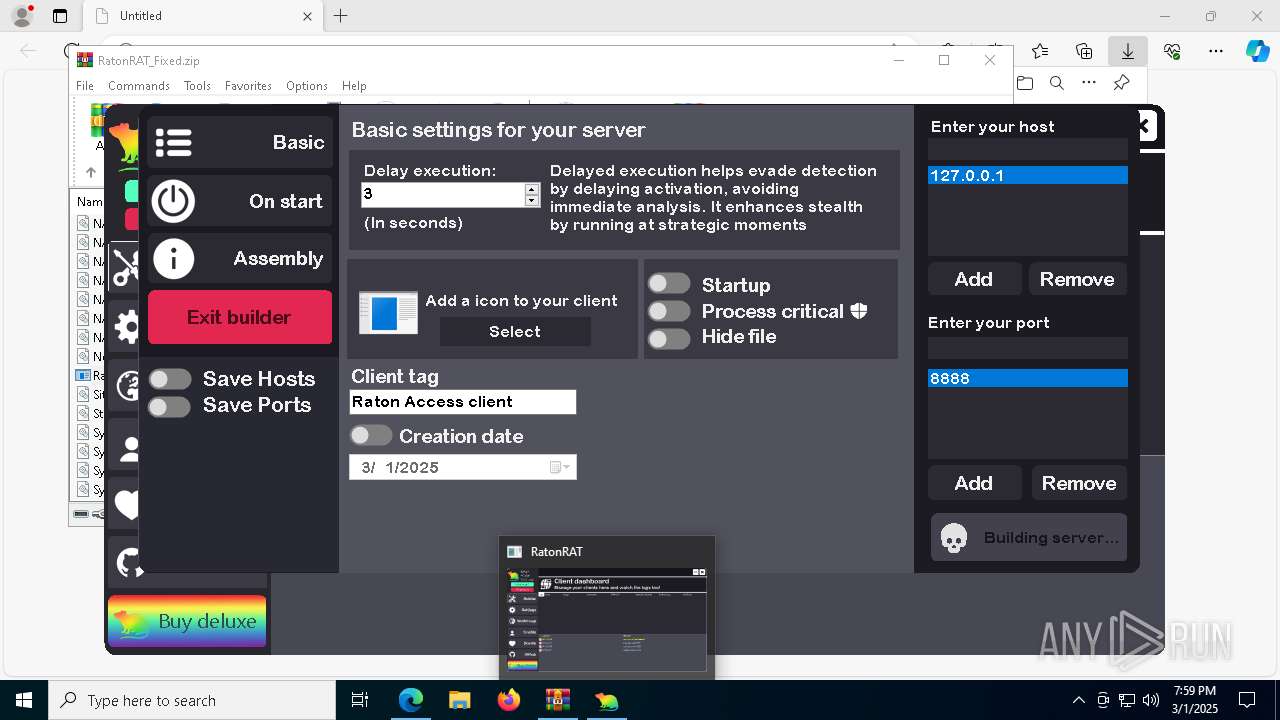The image size is (1280, 720).
Task: Click the RatonRAT taskbar preview thumbnail
Action: tap(607, 620)
